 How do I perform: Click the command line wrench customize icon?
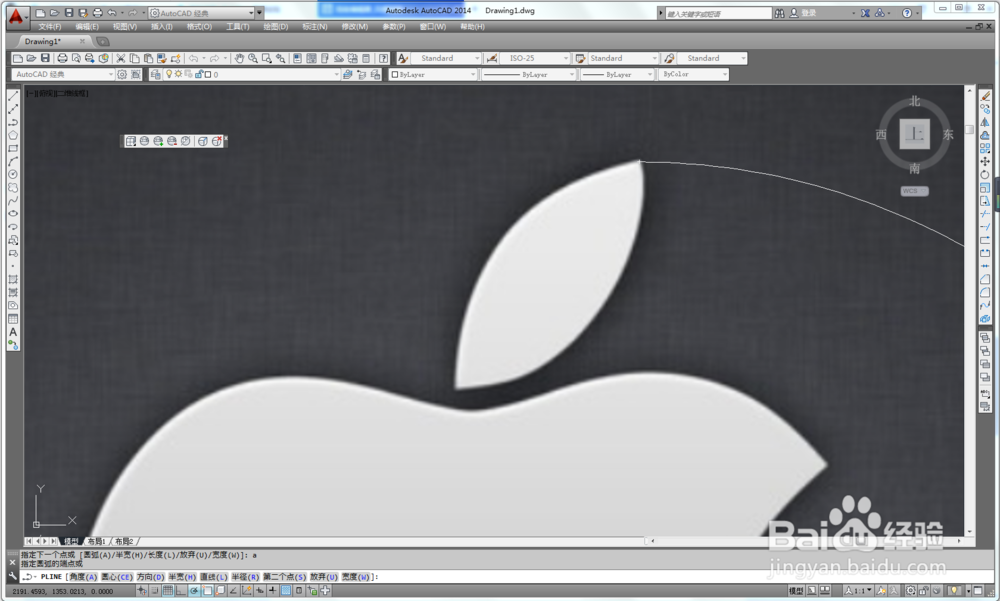(x=12, y=575)
